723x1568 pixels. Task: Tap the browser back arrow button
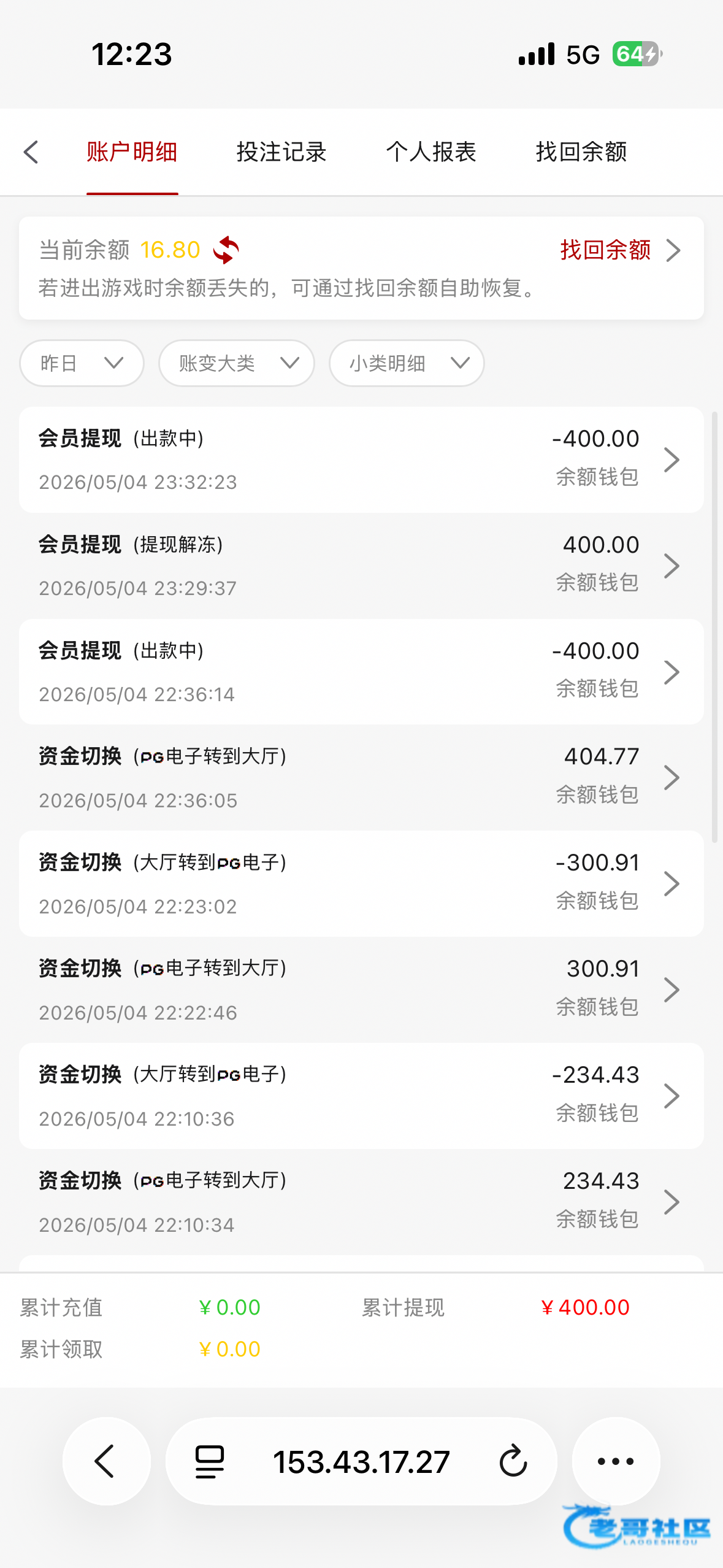pyautogui.click(x=106, y=1461)
